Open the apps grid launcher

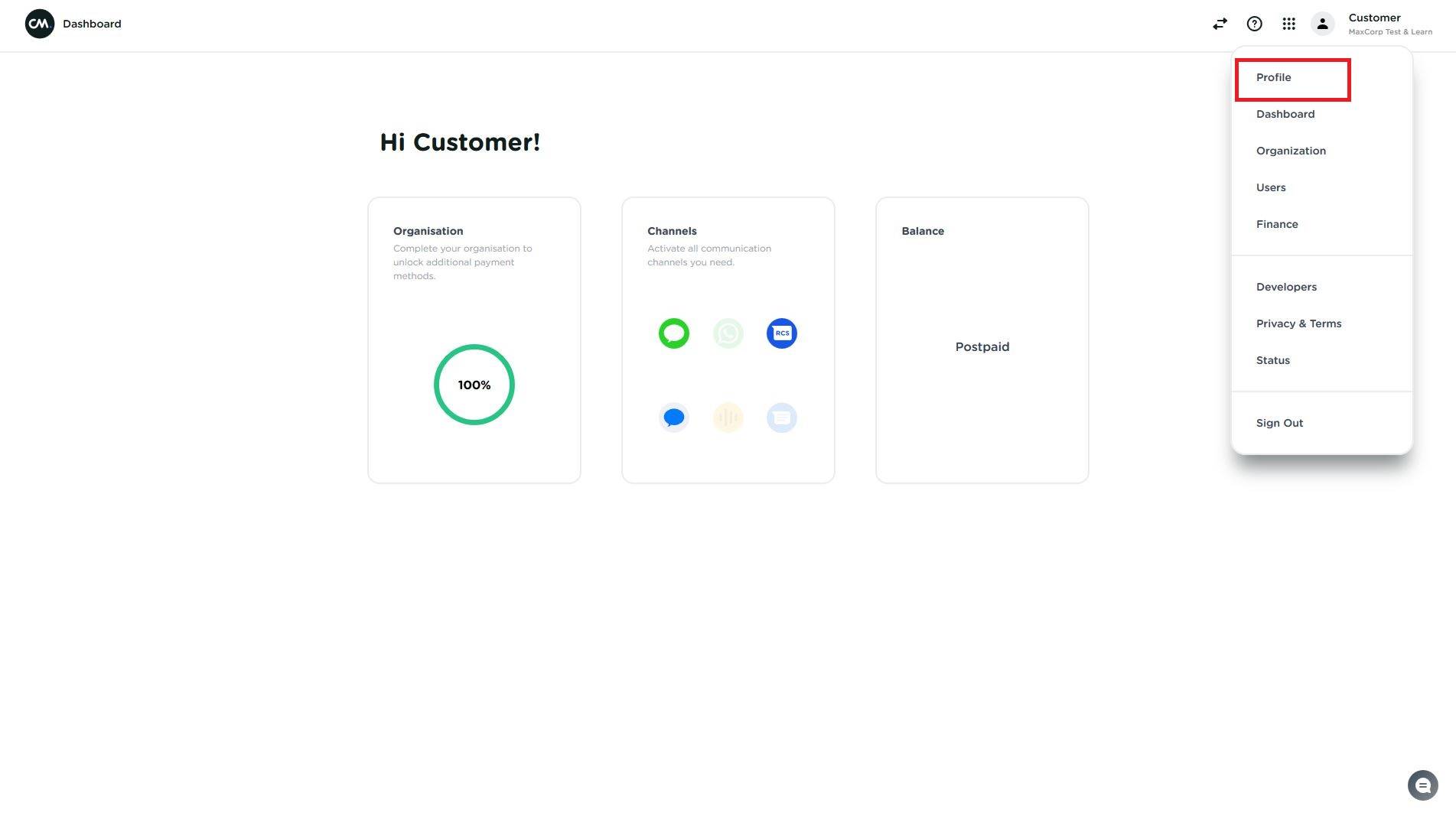pyautogui.click(x=1288, y=24)
